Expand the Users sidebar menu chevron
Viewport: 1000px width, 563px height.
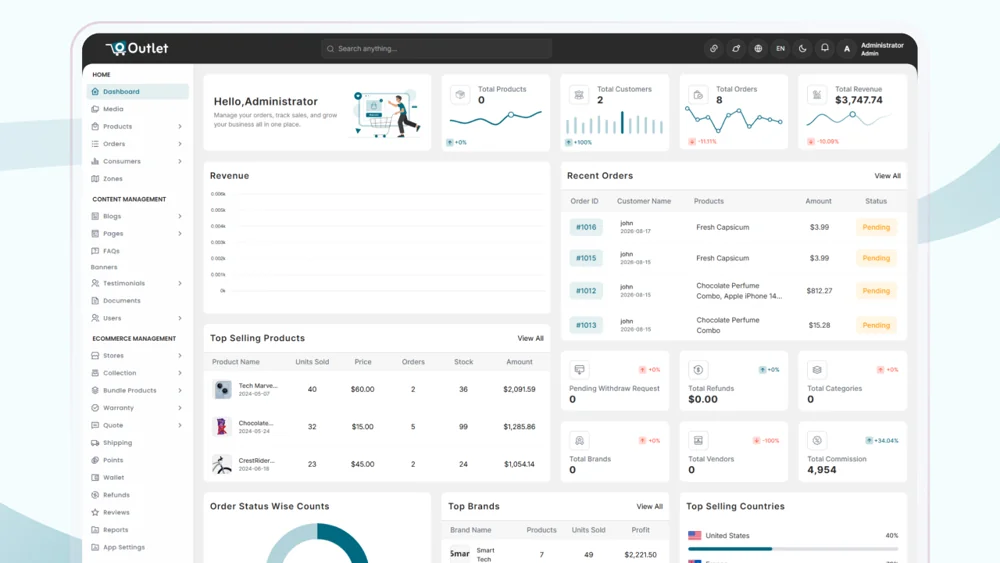(x=180, y=318)
